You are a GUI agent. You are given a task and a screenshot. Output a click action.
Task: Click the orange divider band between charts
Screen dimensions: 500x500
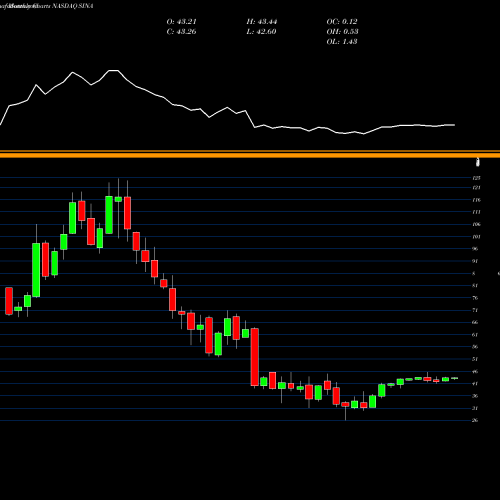coord(250,154)
